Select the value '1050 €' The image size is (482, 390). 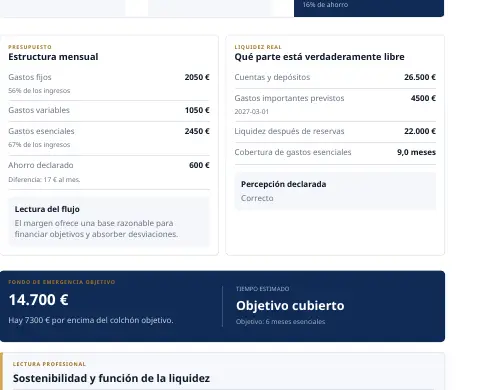tap(197, 110)
